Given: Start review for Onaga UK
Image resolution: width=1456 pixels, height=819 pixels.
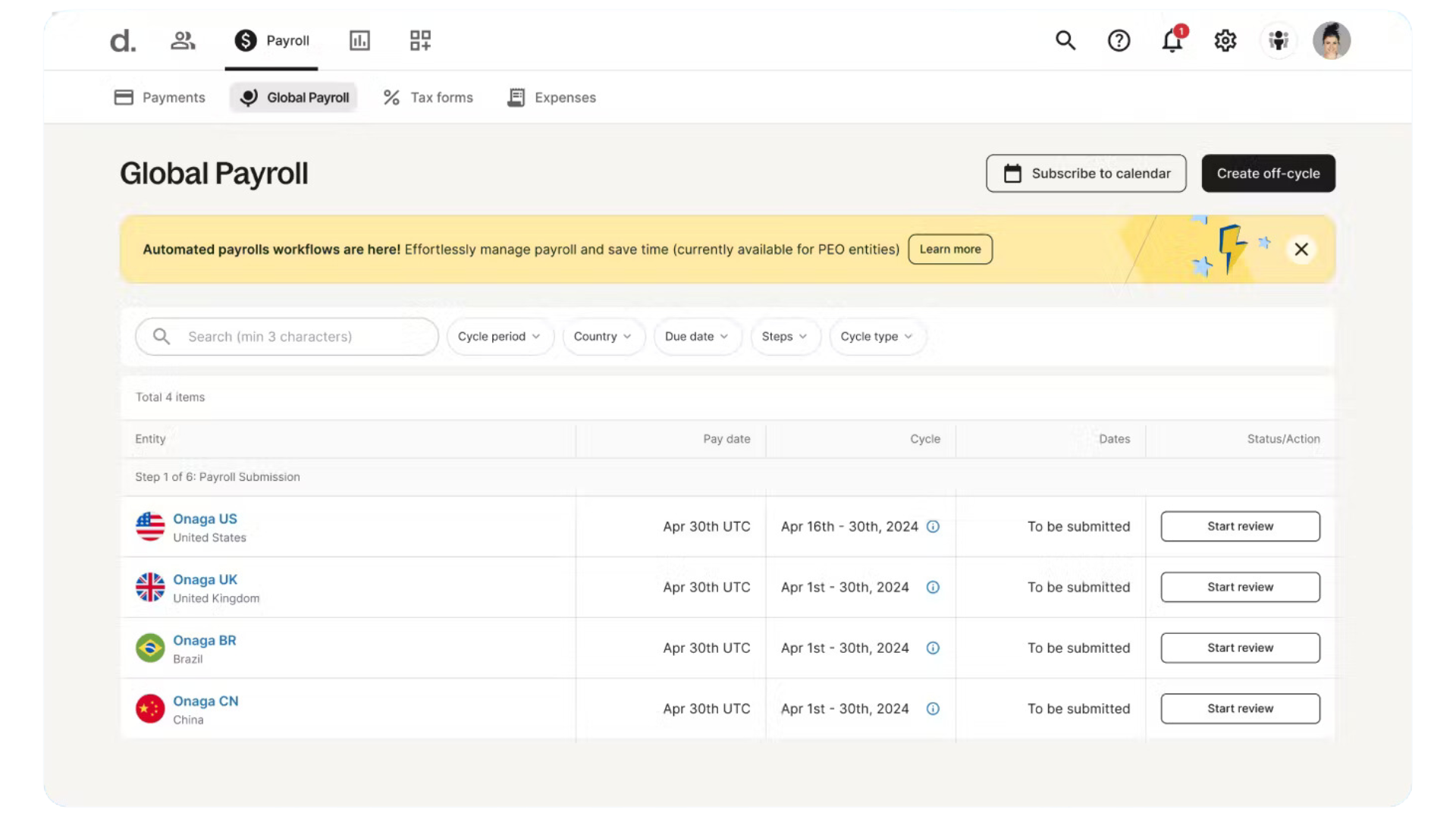Looking at the screenshot, I should pyautogui.click(x=1240, y=587).
